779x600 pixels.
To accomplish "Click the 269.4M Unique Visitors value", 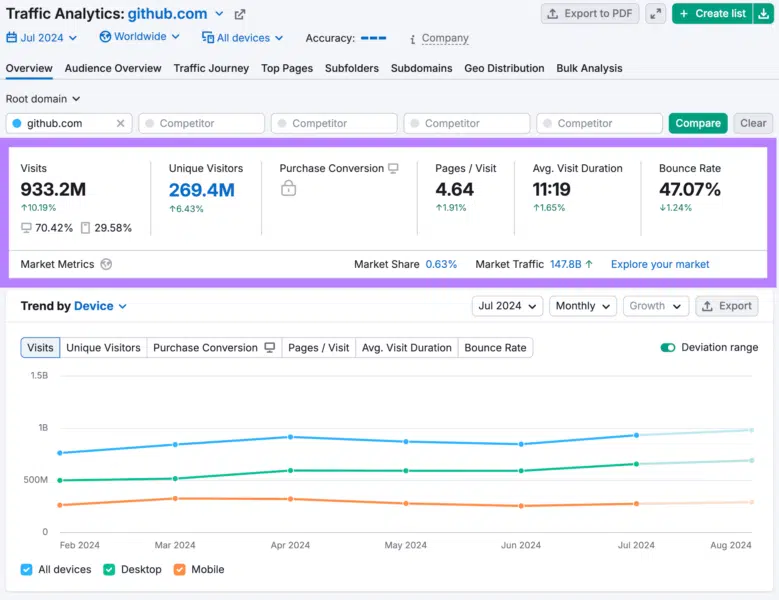I will (x=202, y=190).
